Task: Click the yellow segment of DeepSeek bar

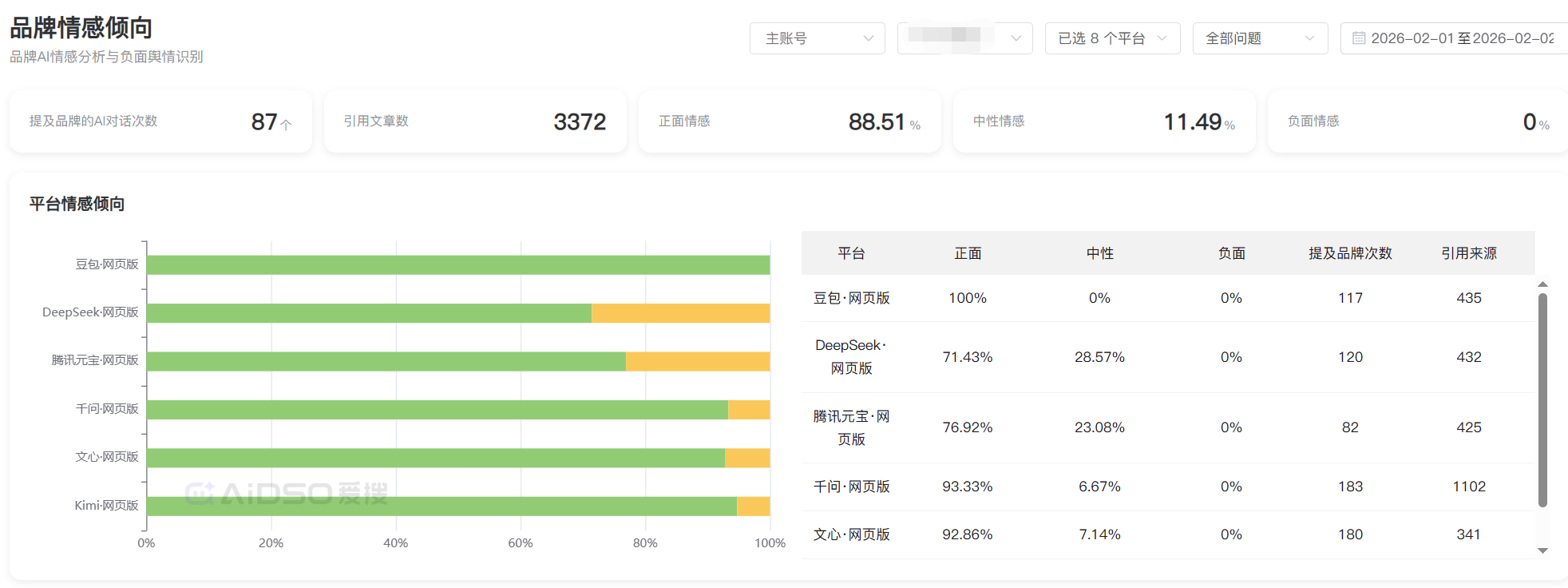Action: coord(680,313)
